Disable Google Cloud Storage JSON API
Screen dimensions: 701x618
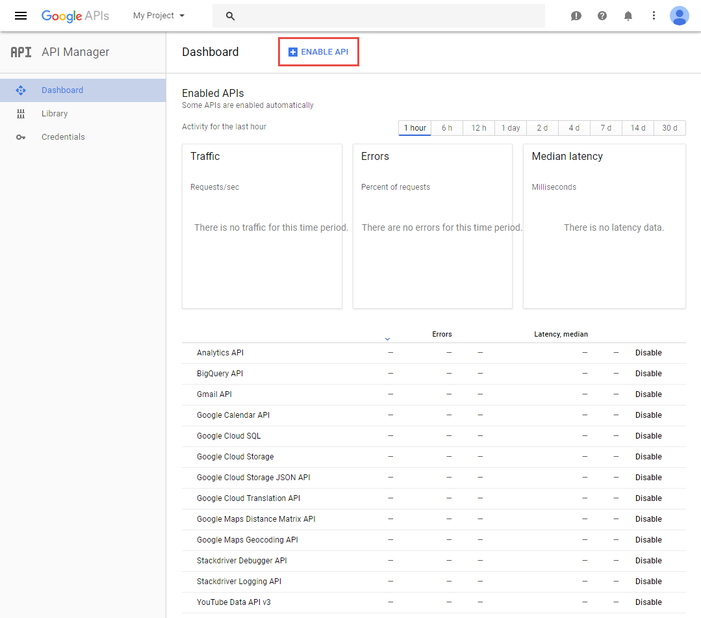648,478
